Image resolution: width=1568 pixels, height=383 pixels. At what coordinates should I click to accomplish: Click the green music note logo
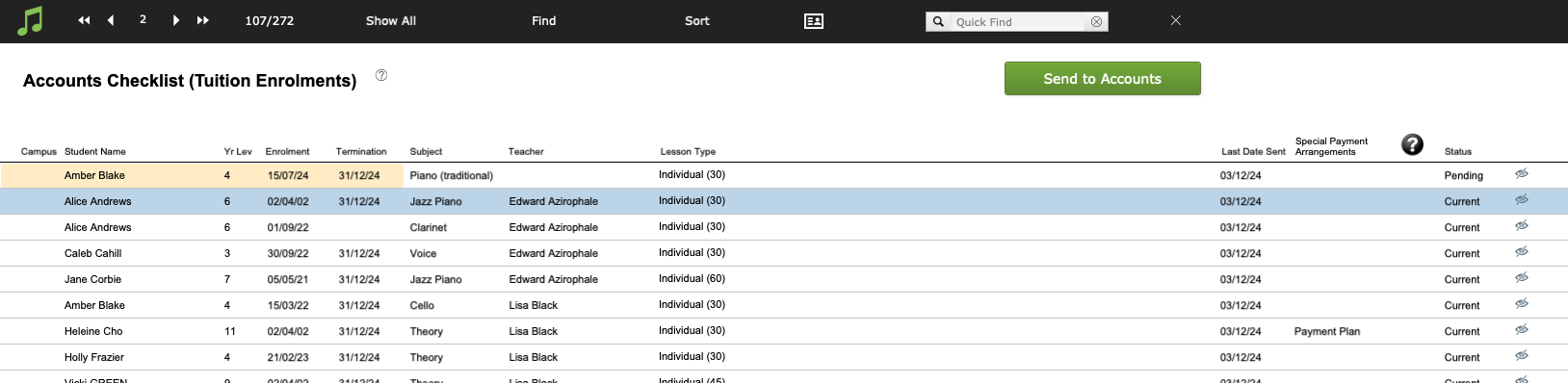pyautogui.click(x=30, y=20)
